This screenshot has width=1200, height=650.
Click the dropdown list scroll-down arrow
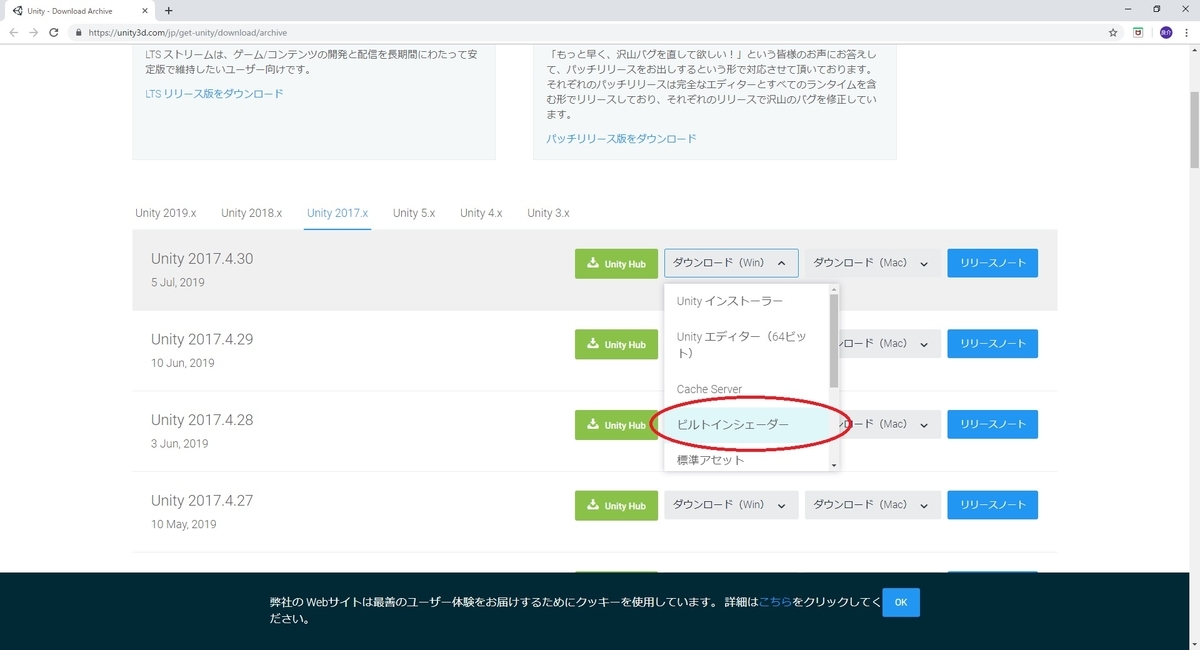[834, 465]
